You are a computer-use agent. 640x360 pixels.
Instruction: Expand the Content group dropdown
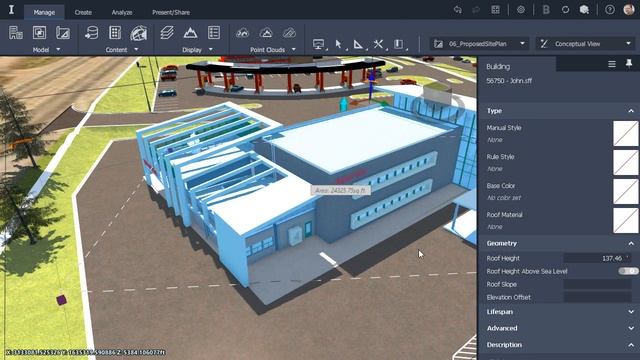(x=136, y=49)
